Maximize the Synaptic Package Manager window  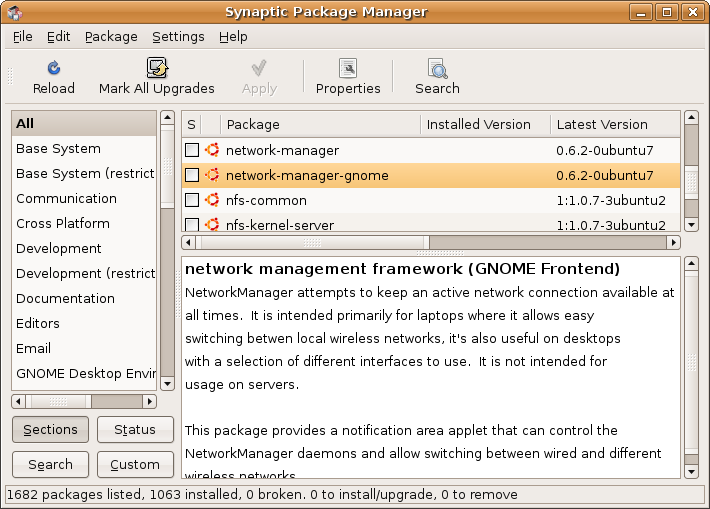(667, 12)
